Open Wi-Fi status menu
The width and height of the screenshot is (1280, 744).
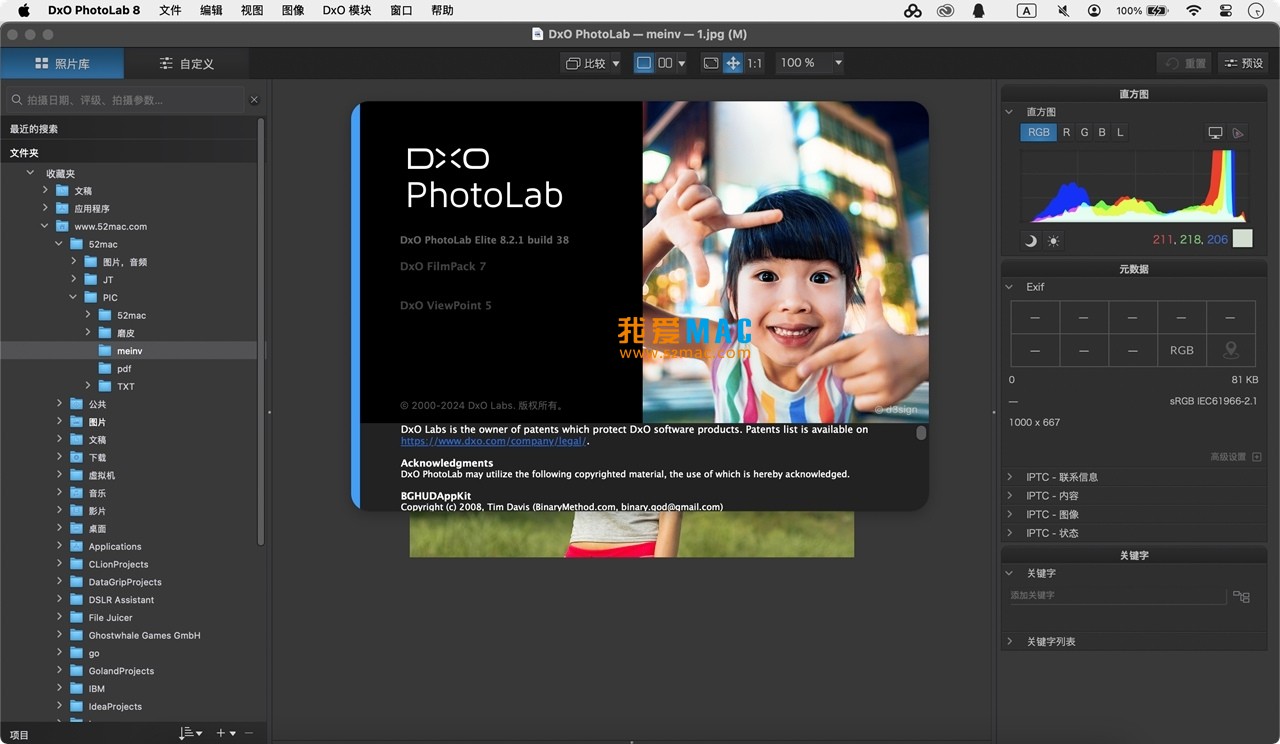point(1193,10)
